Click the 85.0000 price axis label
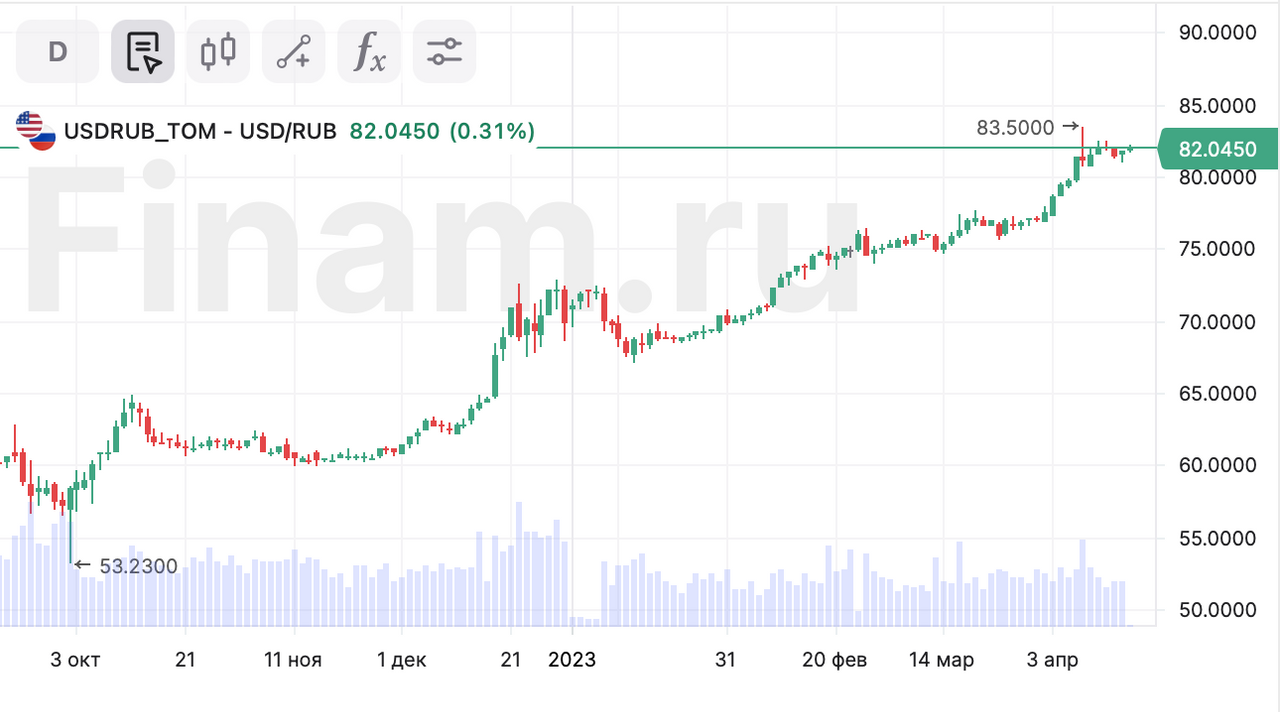 coord(1217,105)
